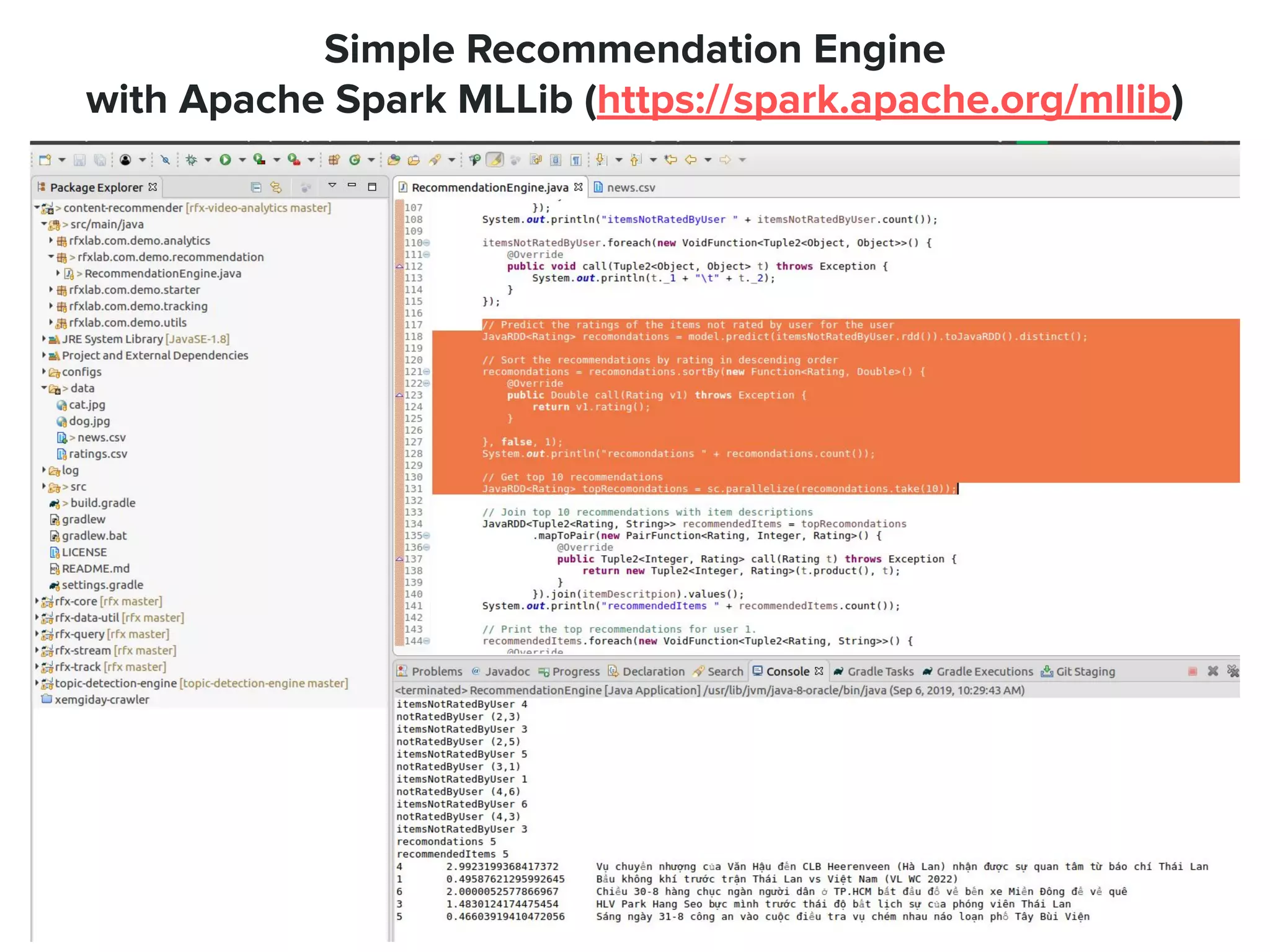
Task: Open the Javadoc tab
Action: tap(500, 671)
